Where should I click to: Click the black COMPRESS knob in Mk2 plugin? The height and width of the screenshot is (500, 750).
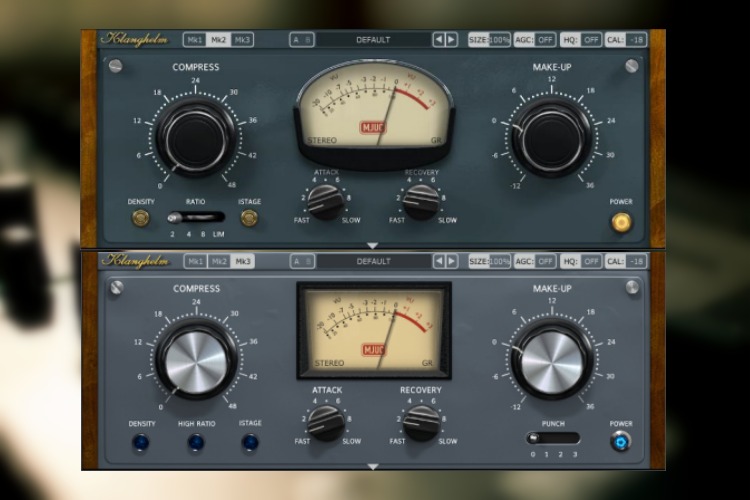196,139
